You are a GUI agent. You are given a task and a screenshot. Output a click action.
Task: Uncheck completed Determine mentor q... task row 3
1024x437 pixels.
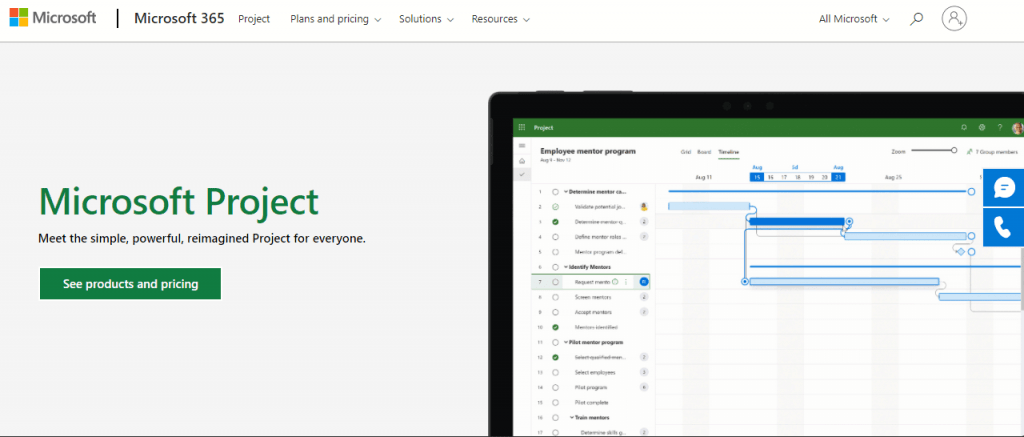(555, 222)
